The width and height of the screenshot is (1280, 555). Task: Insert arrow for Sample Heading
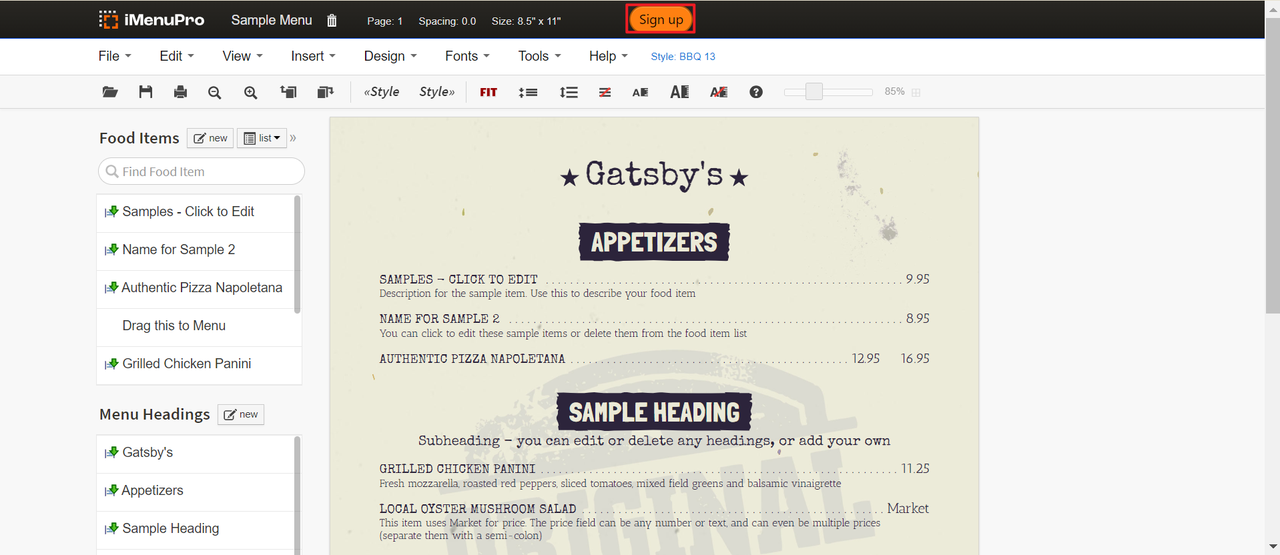[x=112, y=528]
